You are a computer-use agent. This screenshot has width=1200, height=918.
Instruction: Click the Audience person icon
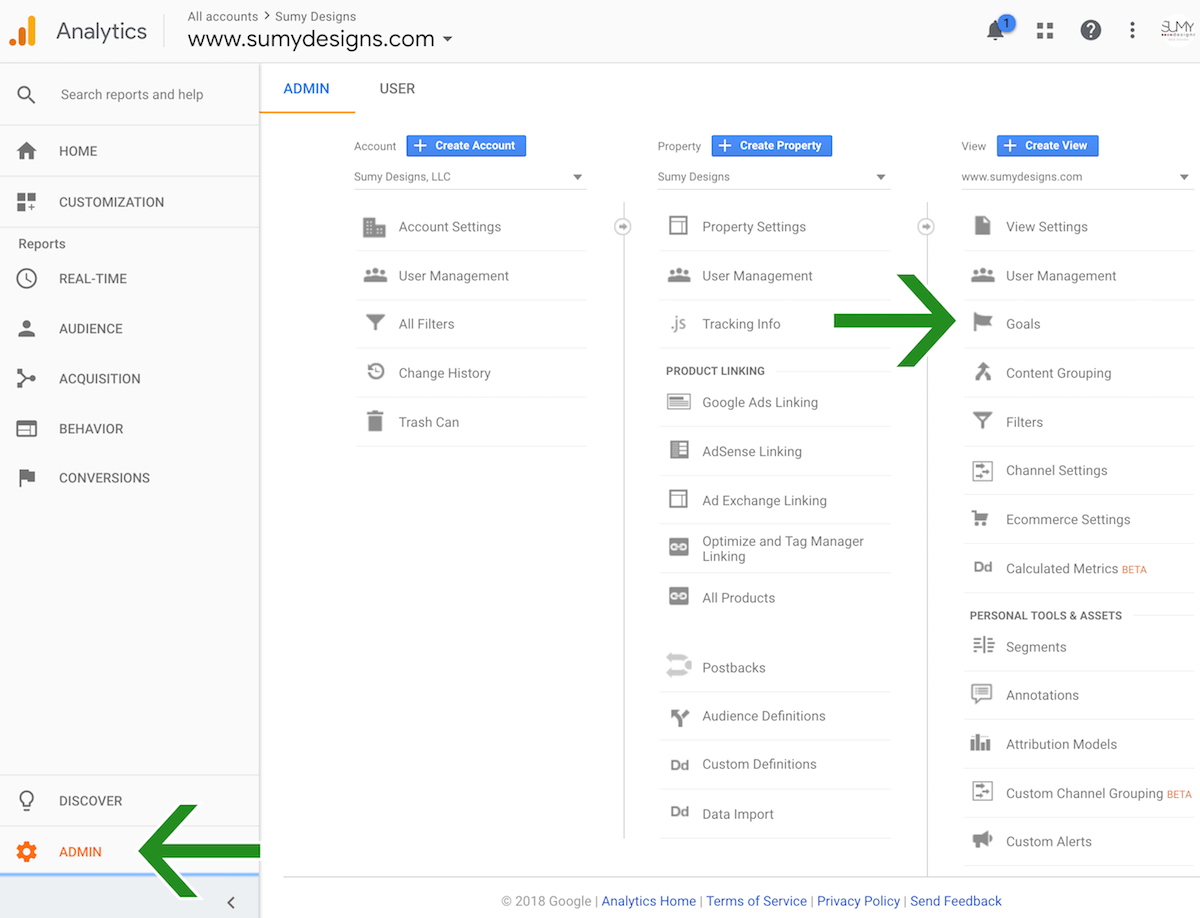point(27,328)
